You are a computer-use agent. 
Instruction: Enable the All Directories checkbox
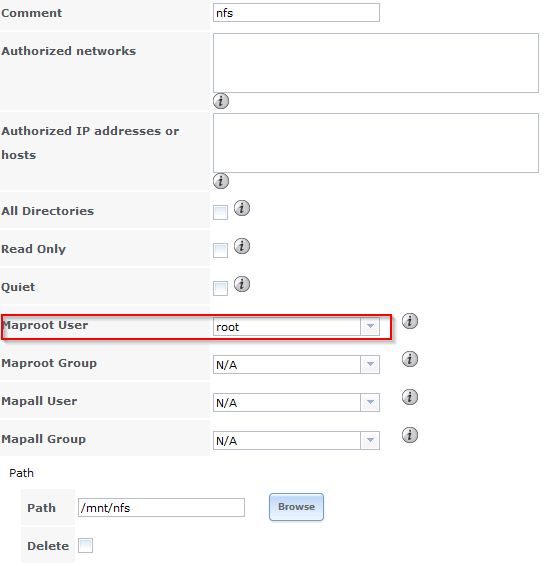tap(220, 212)
